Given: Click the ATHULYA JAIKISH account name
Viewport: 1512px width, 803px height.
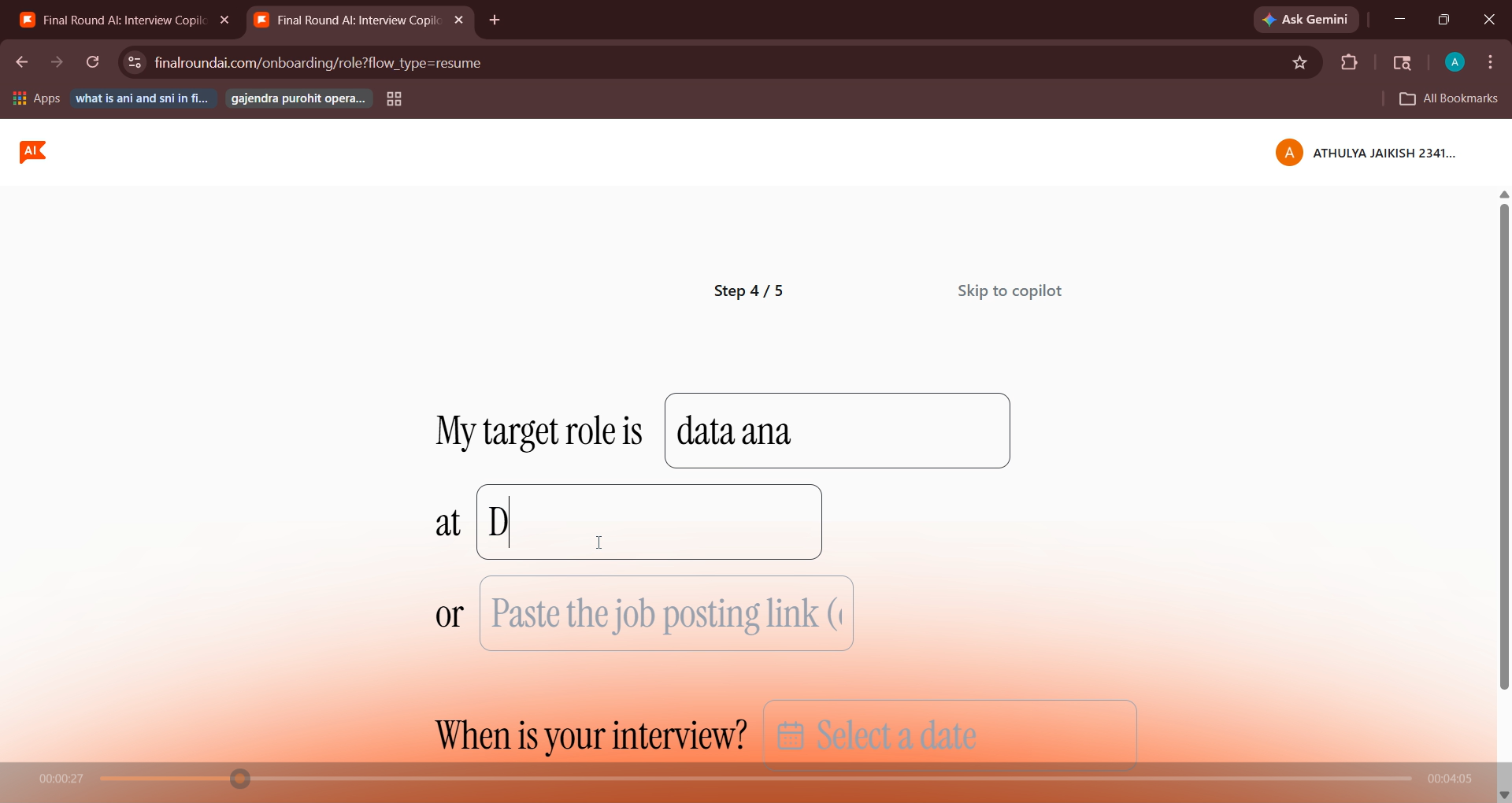Looking at the screenshot, I should [1384, 154].
